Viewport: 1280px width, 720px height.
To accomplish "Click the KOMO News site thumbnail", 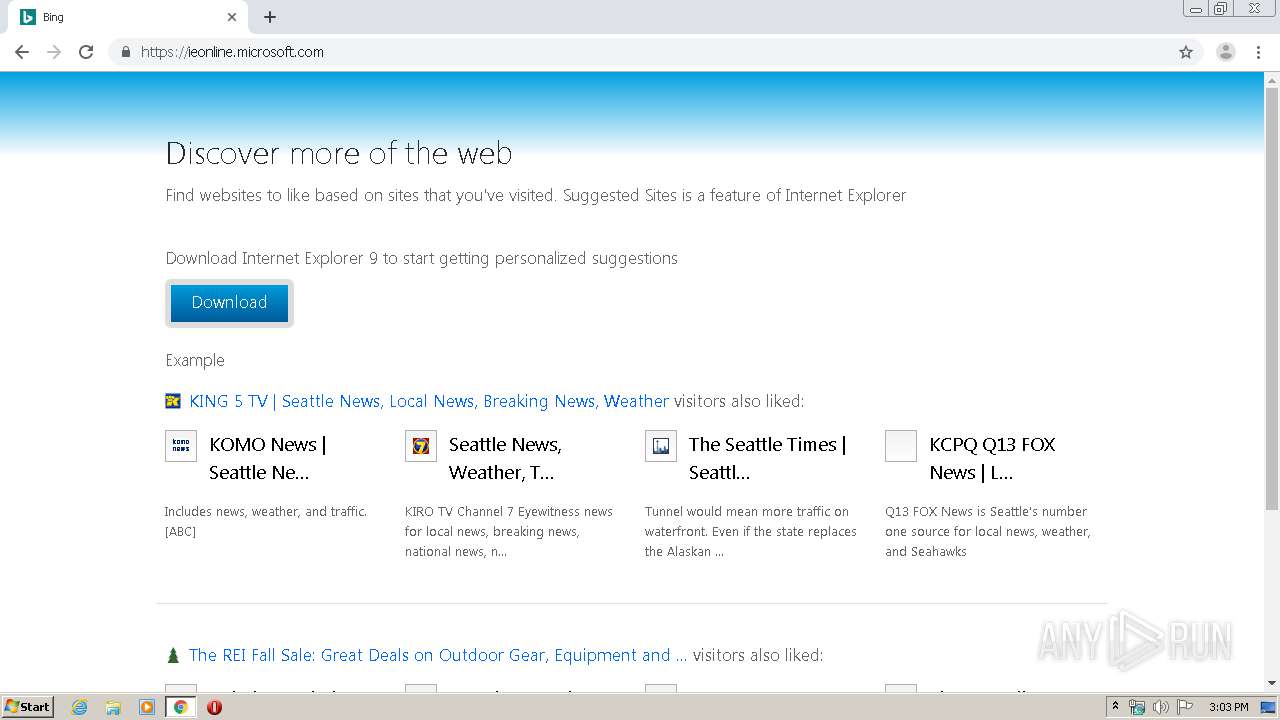I will tap(181, 445).
